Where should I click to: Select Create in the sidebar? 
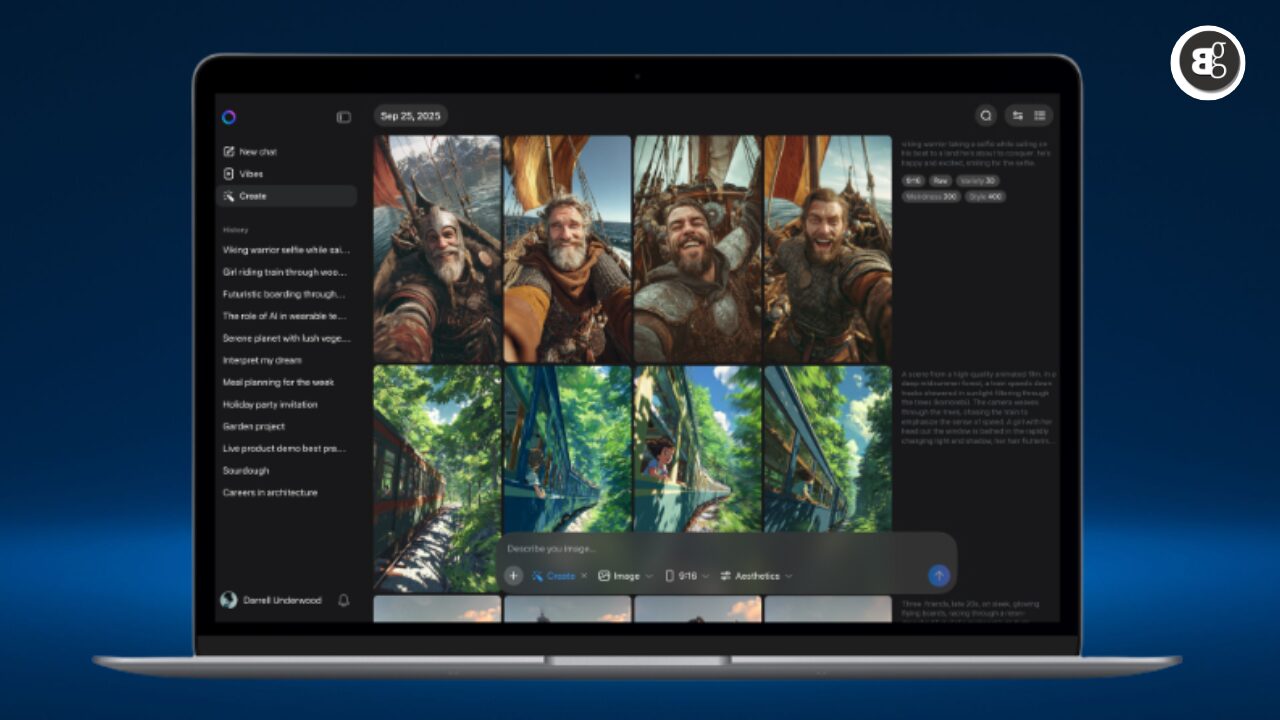(x=252, y=196)
